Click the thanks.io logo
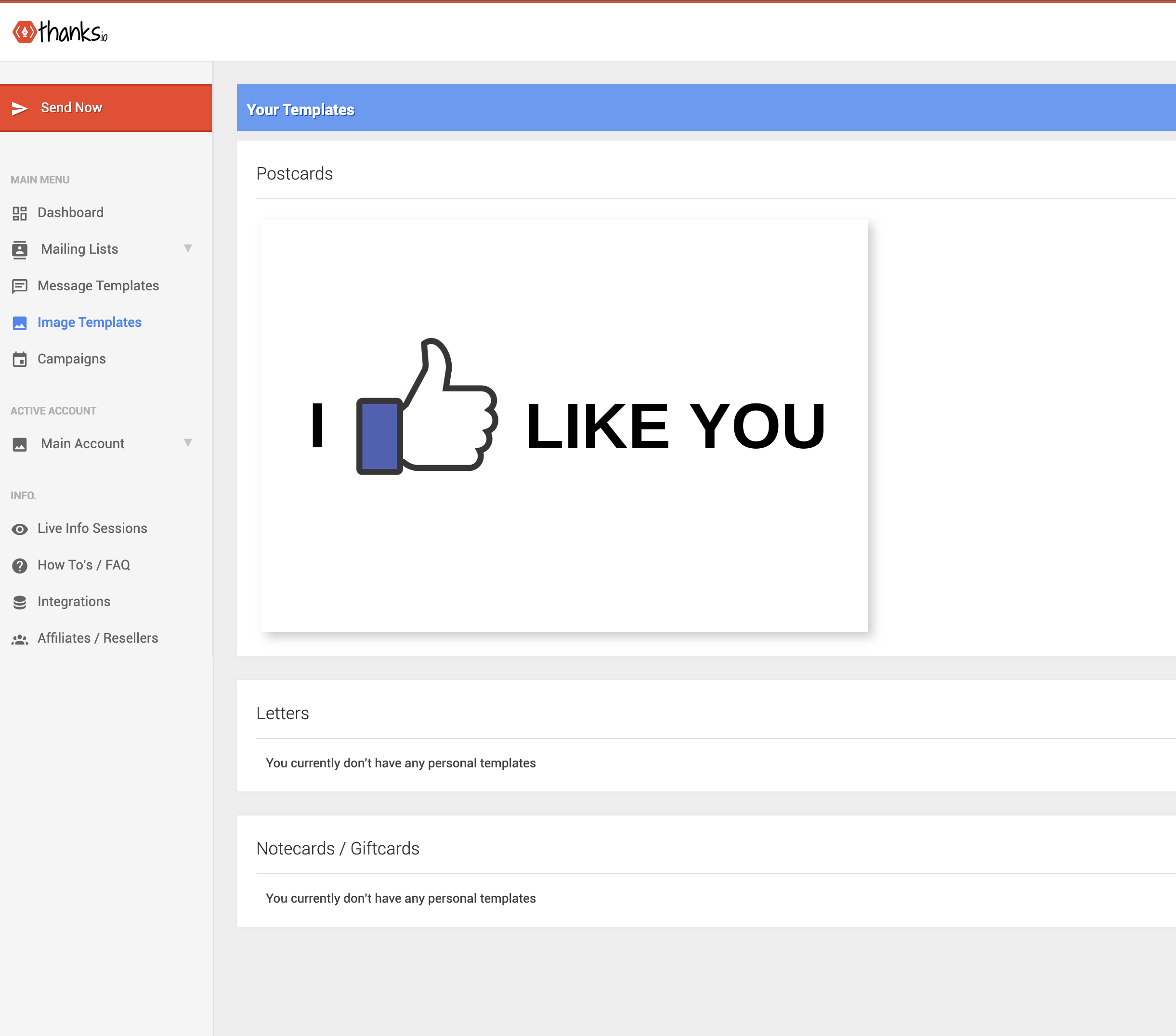 tap(60, 32)
